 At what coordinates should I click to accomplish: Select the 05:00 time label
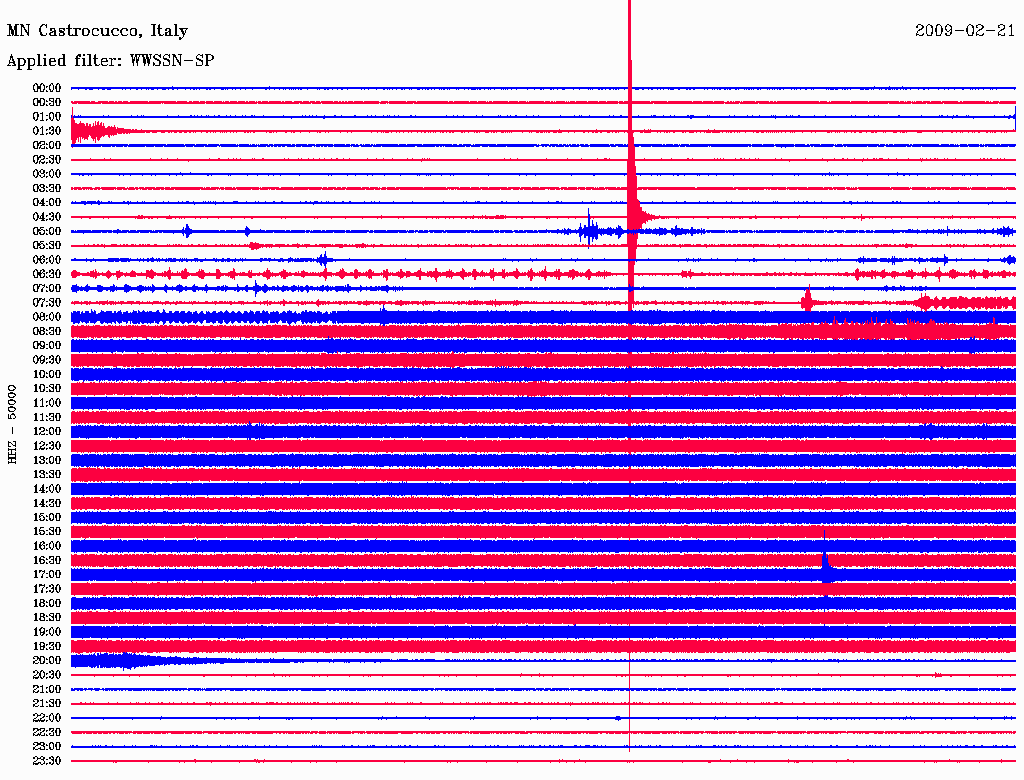pos(47,231)
